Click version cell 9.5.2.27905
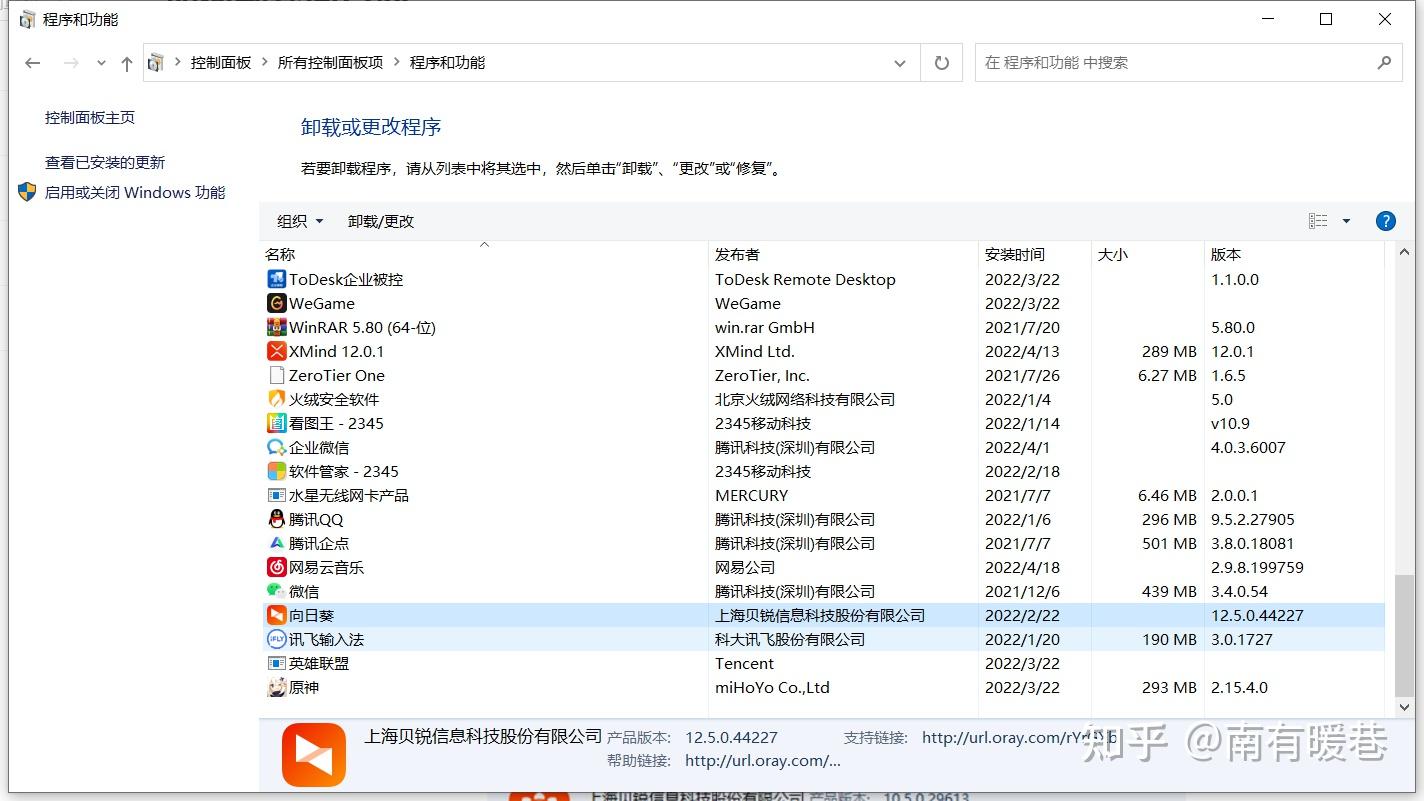This screenshot has height=801, width=1424. (1252, 519)
